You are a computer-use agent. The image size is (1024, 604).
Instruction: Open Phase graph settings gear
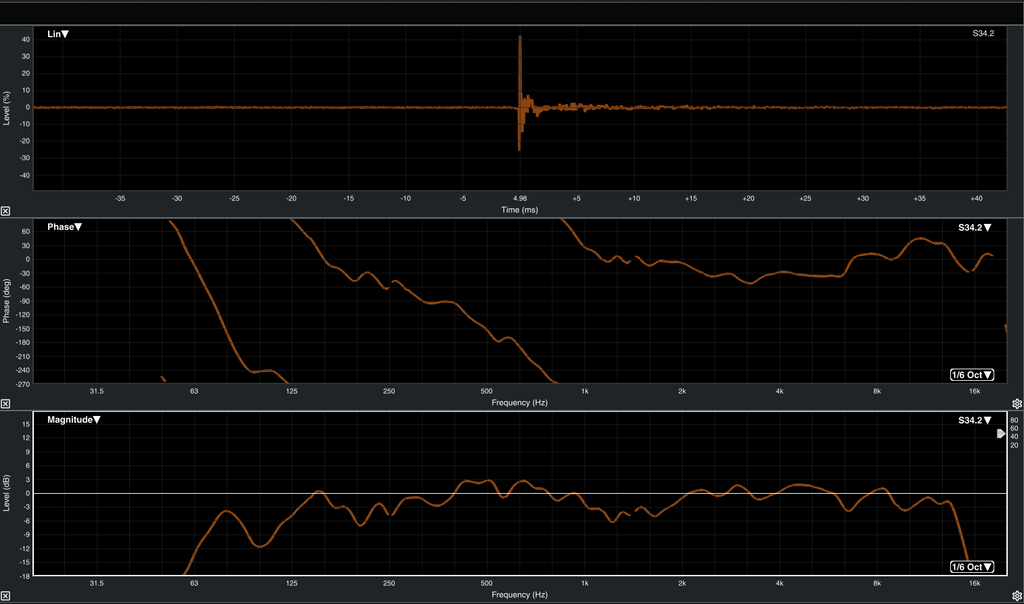(x=1017, y=404)
